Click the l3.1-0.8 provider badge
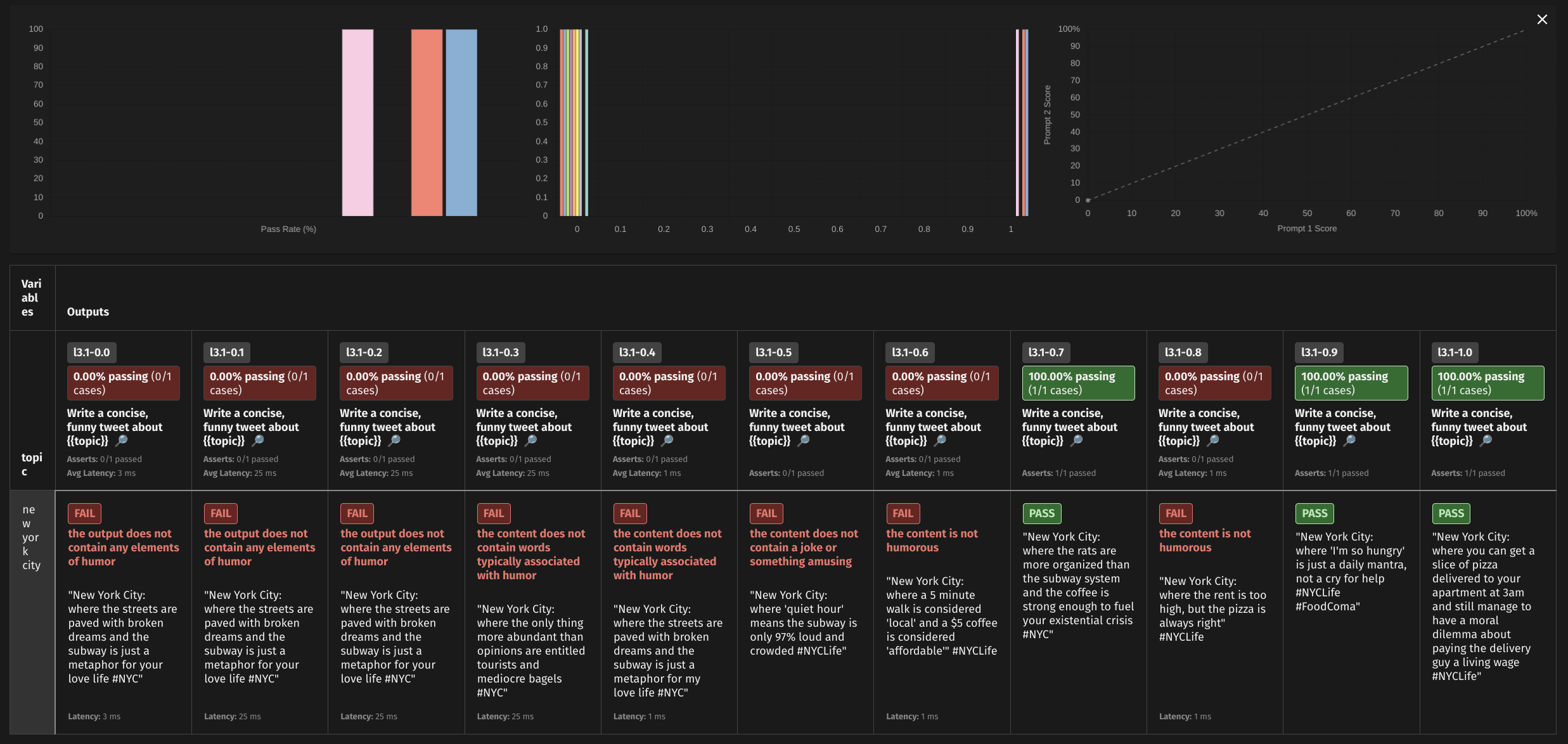Image resolution: width=1568 pixels, height=744 pixels. tap(1183, 352)
